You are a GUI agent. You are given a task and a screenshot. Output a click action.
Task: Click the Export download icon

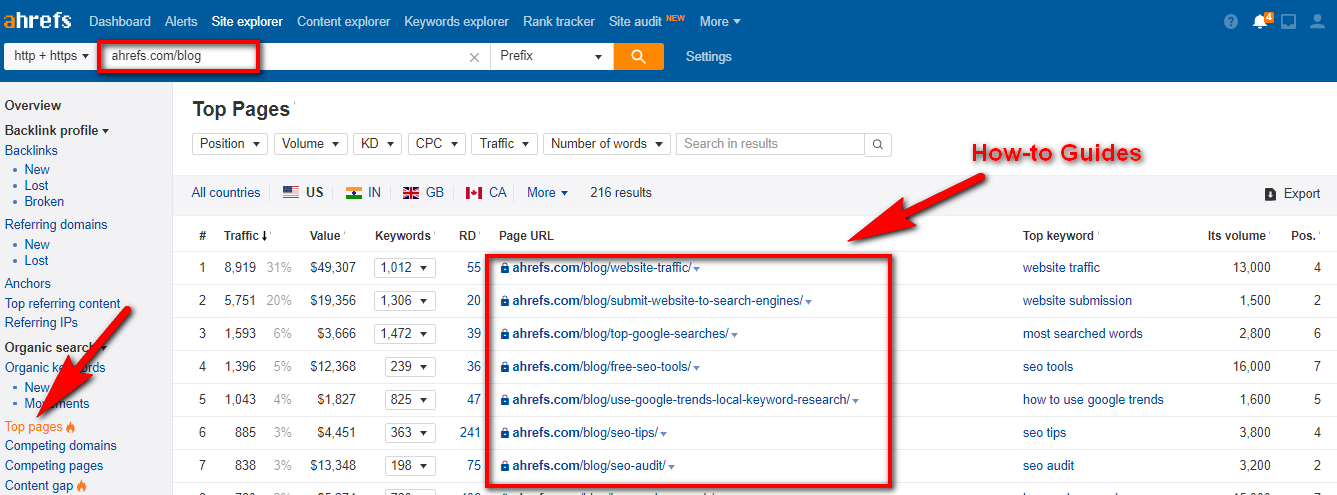pyautogui.click(x=1270, y=194)
